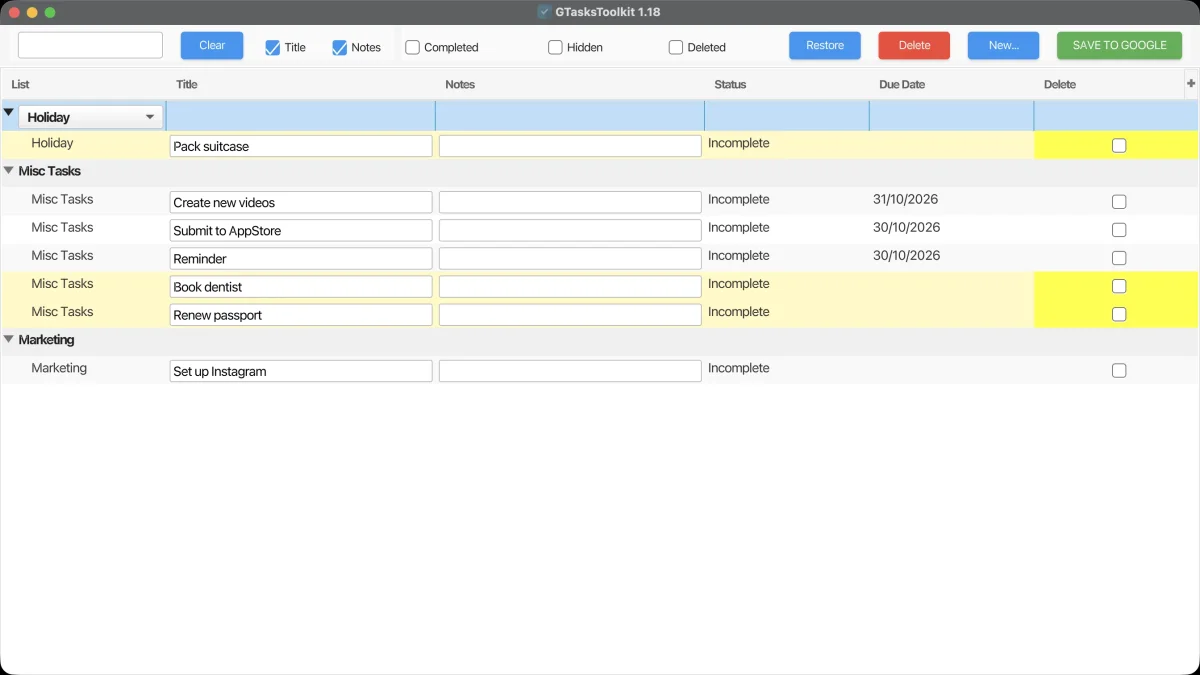Open the New... button
This screenshot has height=675, width=1200.
(1003, 45)
